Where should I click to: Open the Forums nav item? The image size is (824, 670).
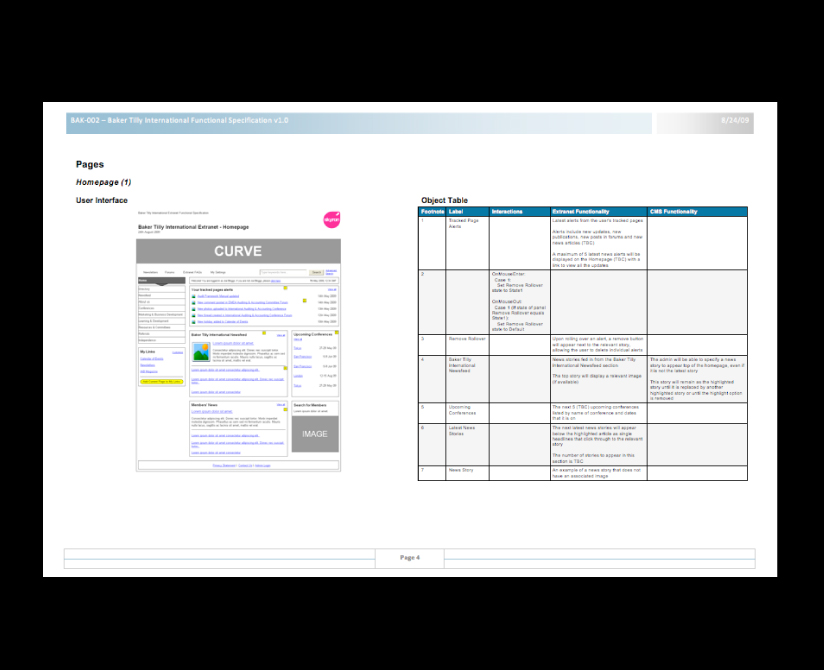[x=169, y=272]
